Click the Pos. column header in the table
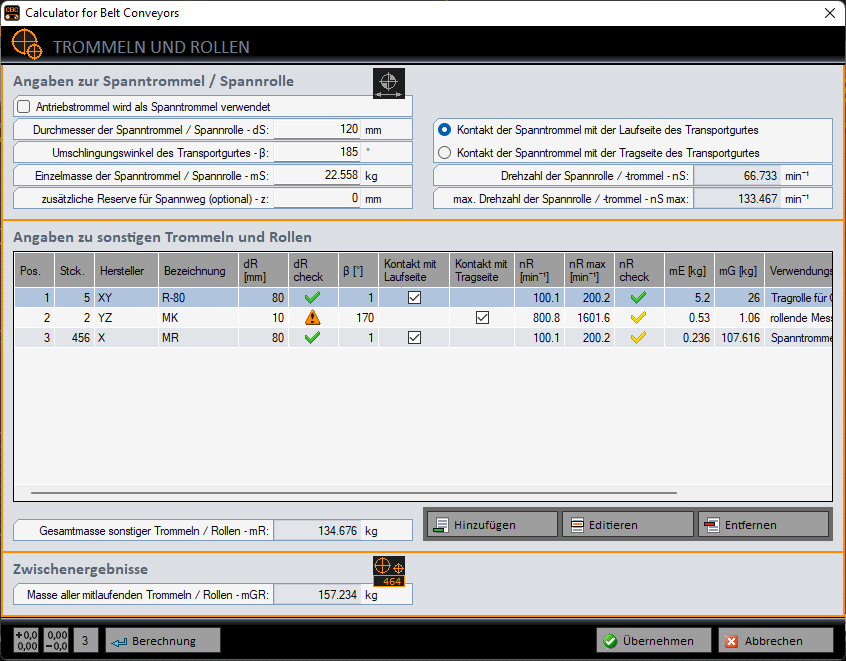Screen dimensions: 846x661 [33, 269]
